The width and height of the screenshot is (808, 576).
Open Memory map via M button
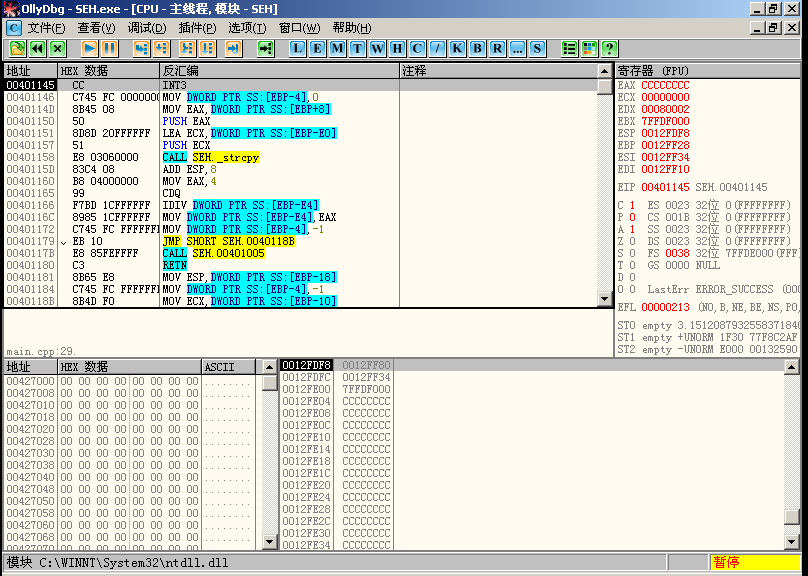[338, 48]
